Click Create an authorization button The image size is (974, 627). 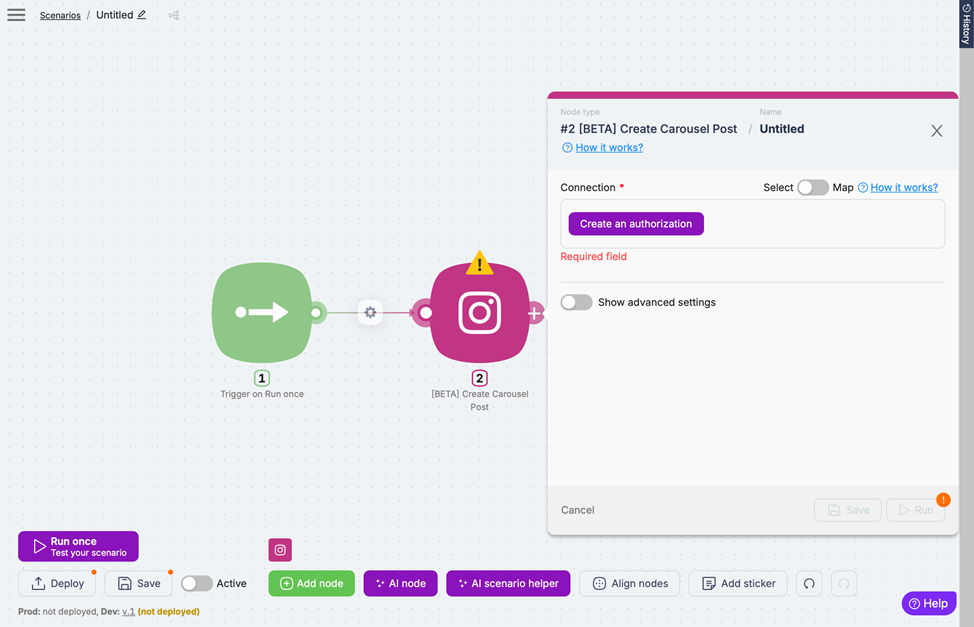636,224
